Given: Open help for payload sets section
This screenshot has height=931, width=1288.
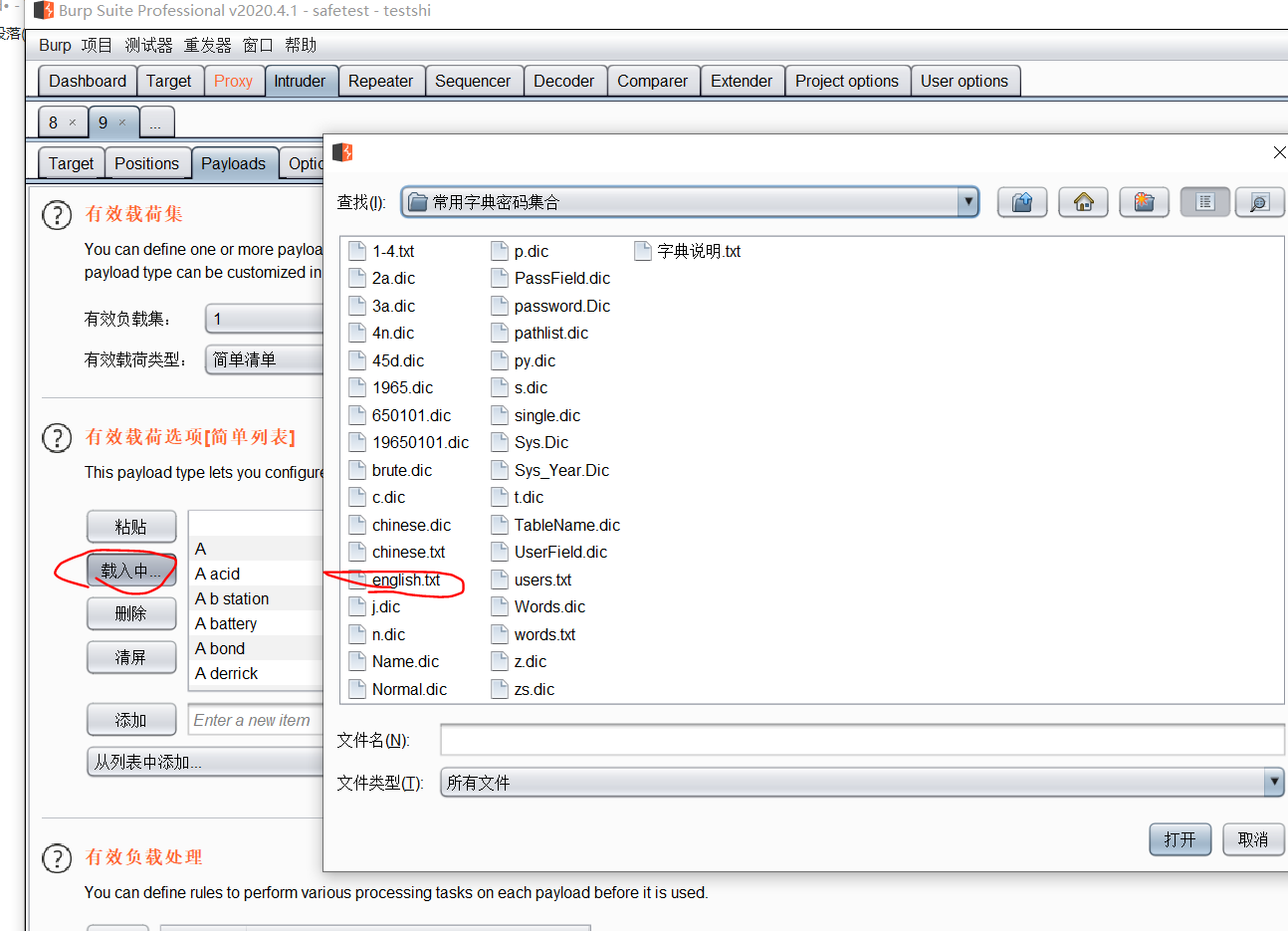Looking at the screenshot, I should coord(57,215).
